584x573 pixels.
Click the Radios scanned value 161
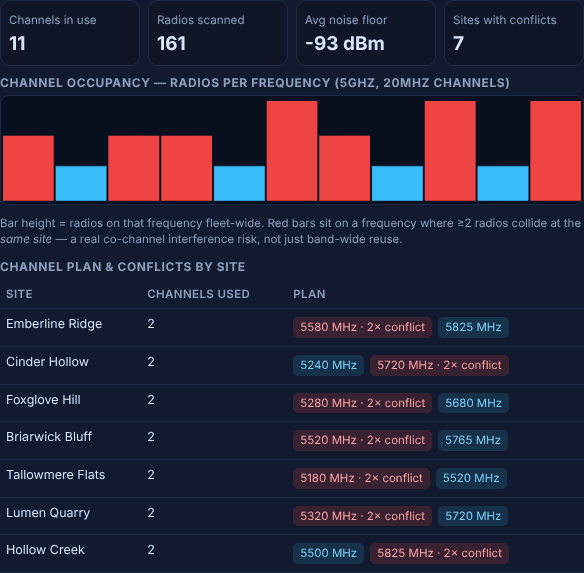(x=171, y=43)
